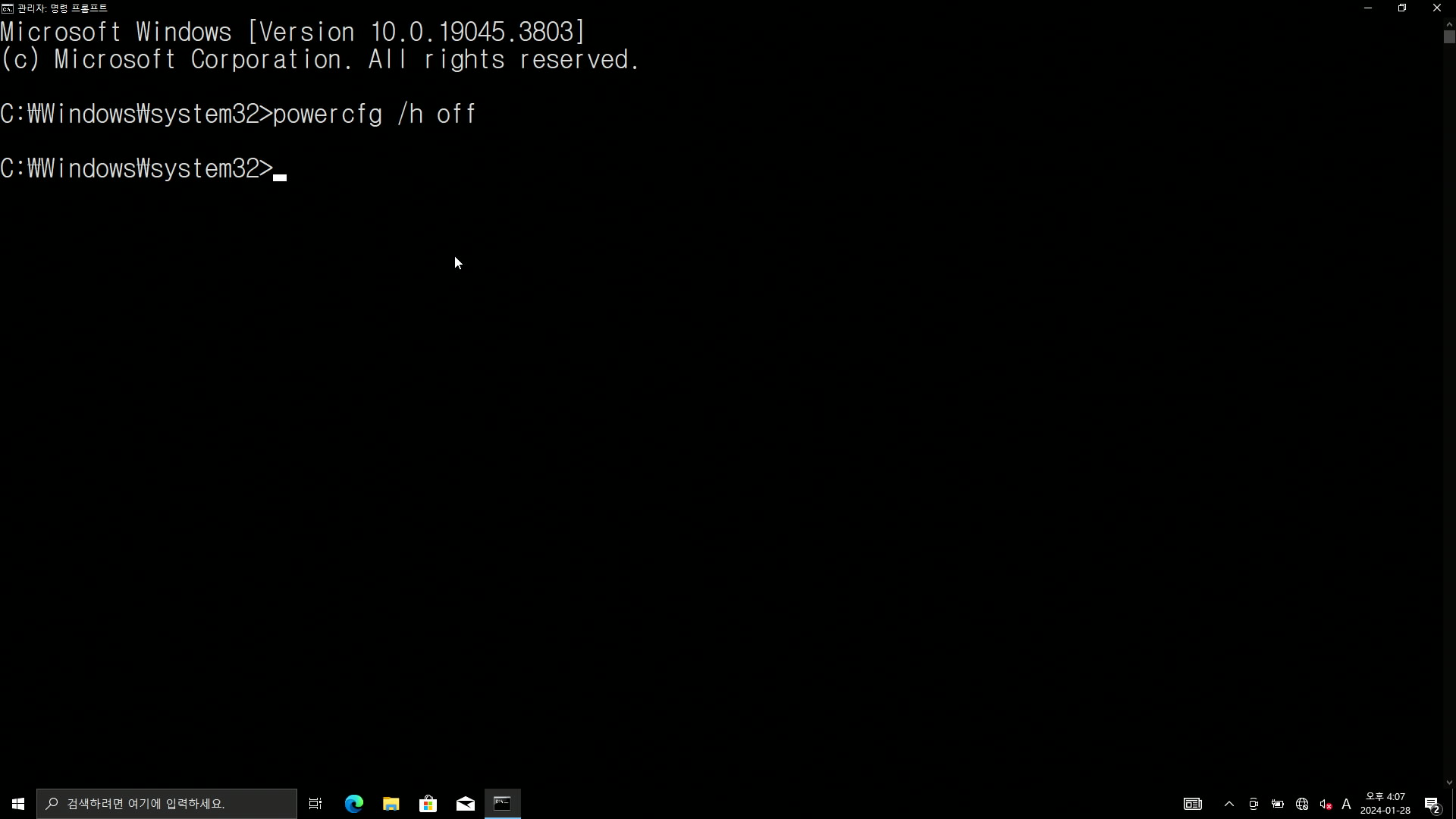The width and height of the screenshot is (1456, 819).
Task: Click the Command Prompt taskbar icon
Action: click(x=503, y=804)
